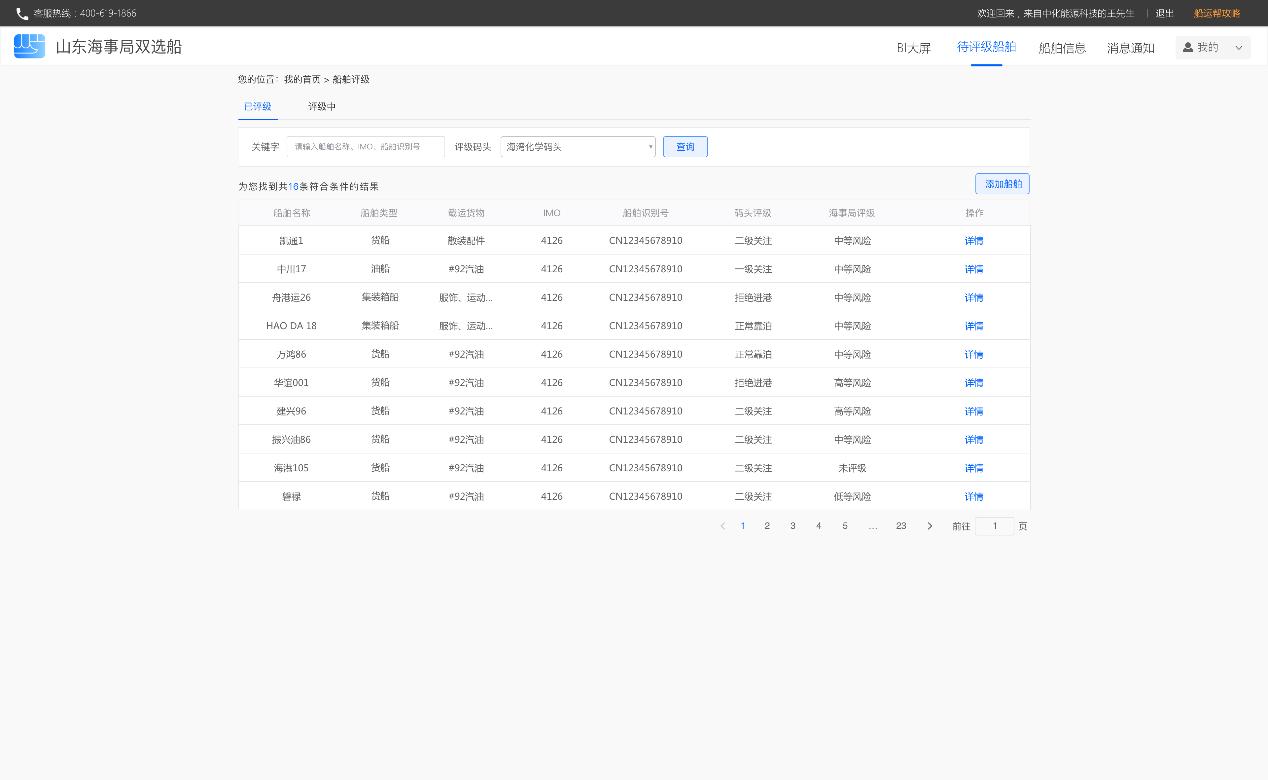Click the Shandong MSA ship logo icon
Image resolution: width=1268 pixels, height=780 pixels.
tap(29, 46)
